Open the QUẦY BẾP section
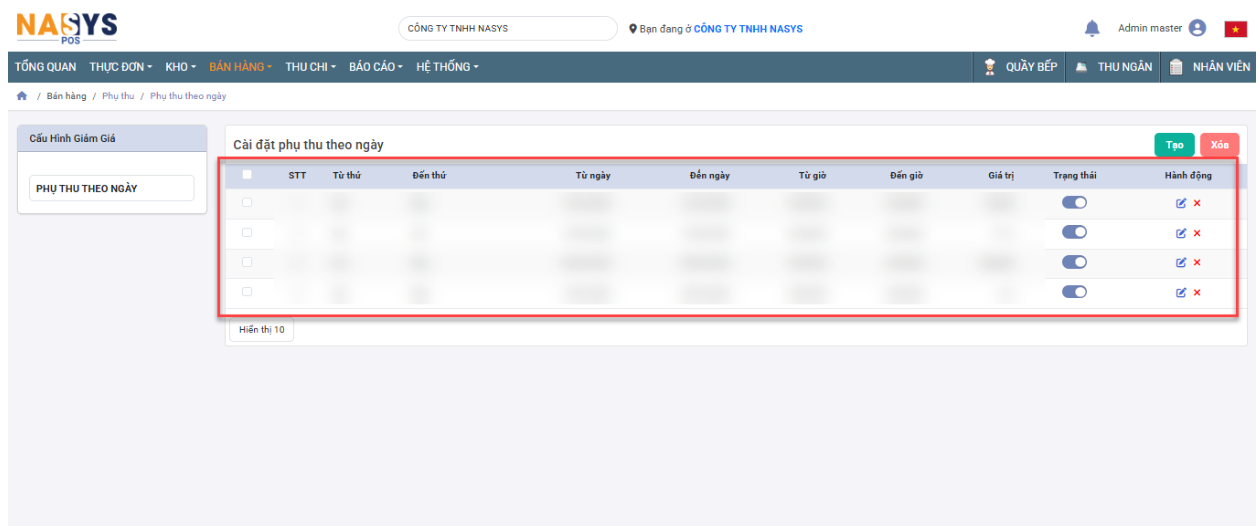This screenshot has width=1258, height=526. (x=1021, y=67)
